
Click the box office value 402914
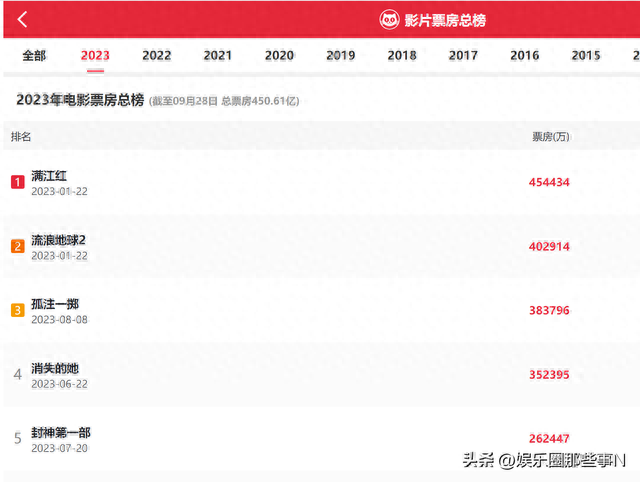549,247
